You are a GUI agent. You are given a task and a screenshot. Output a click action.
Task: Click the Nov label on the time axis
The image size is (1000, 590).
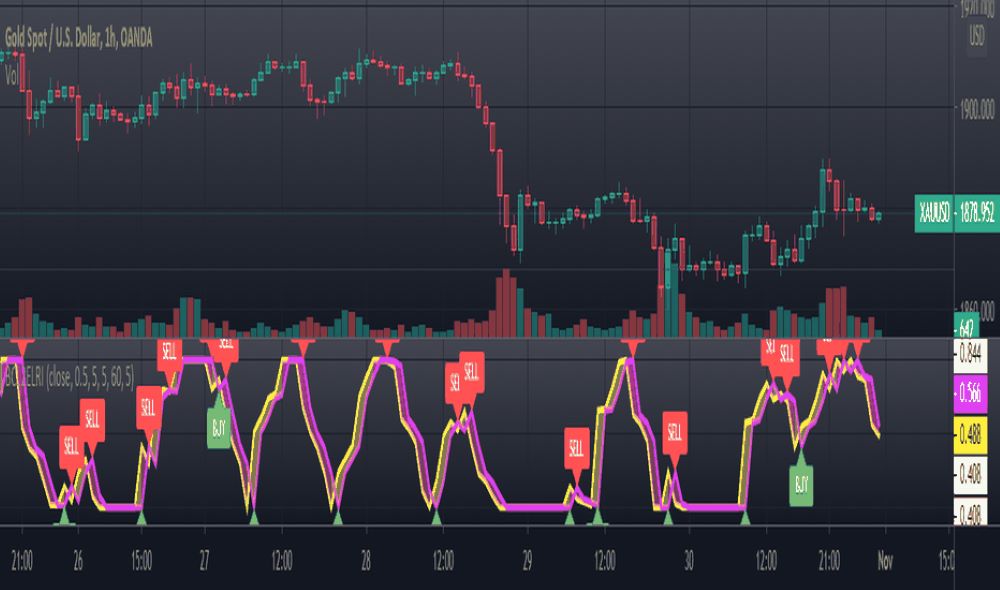point(885,558)
